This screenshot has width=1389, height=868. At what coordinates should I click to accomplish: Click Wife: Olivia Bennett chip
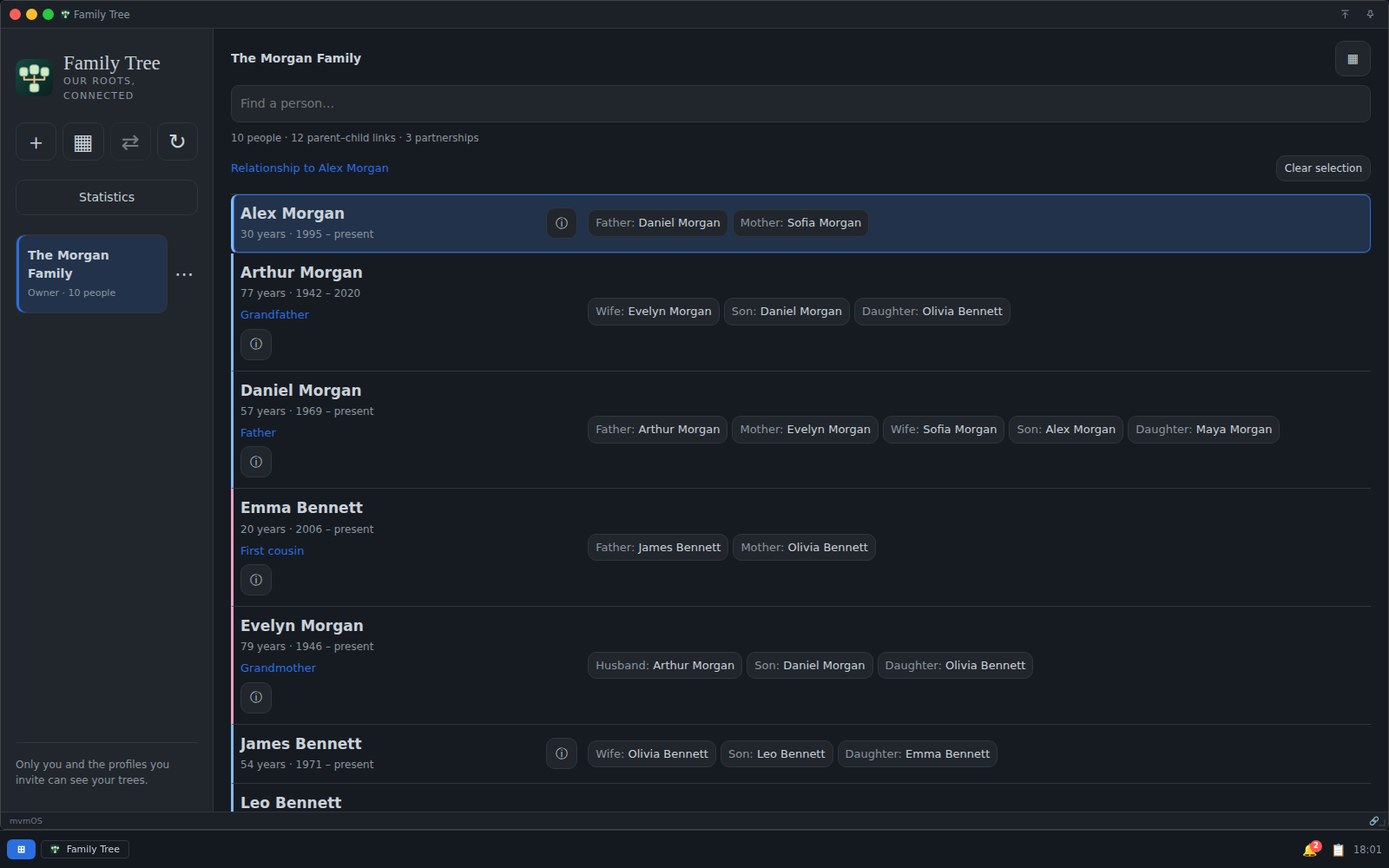[652, 754]
